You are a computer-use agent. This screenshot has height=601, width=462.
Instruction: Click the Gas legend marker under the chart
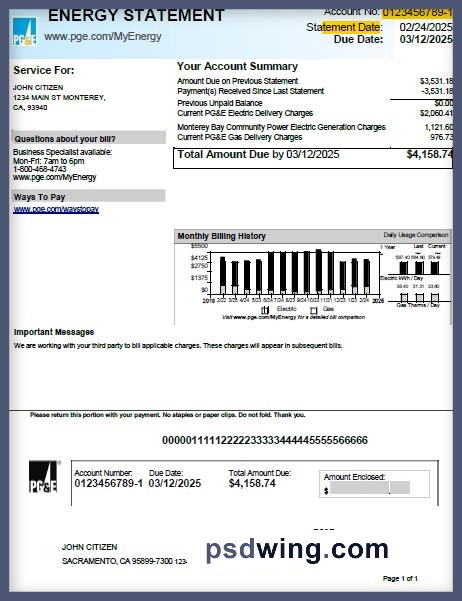tap(314, 310)
